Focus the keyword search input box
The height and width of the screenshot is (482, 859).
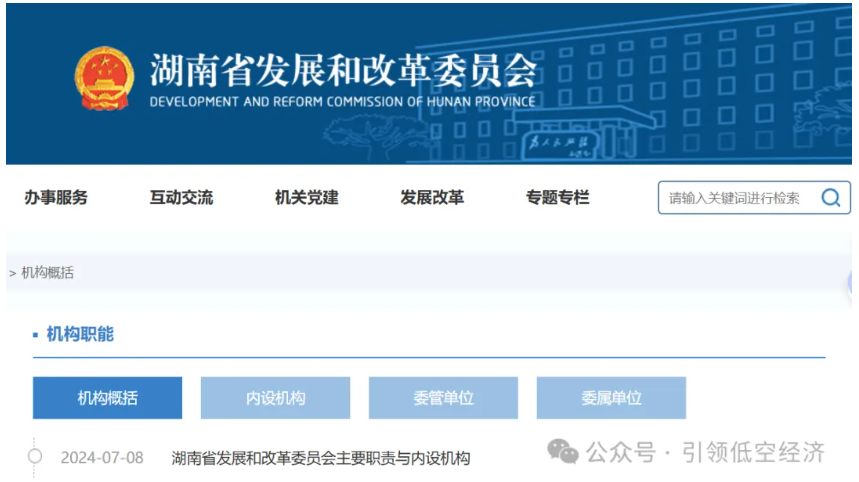[735, 198]
